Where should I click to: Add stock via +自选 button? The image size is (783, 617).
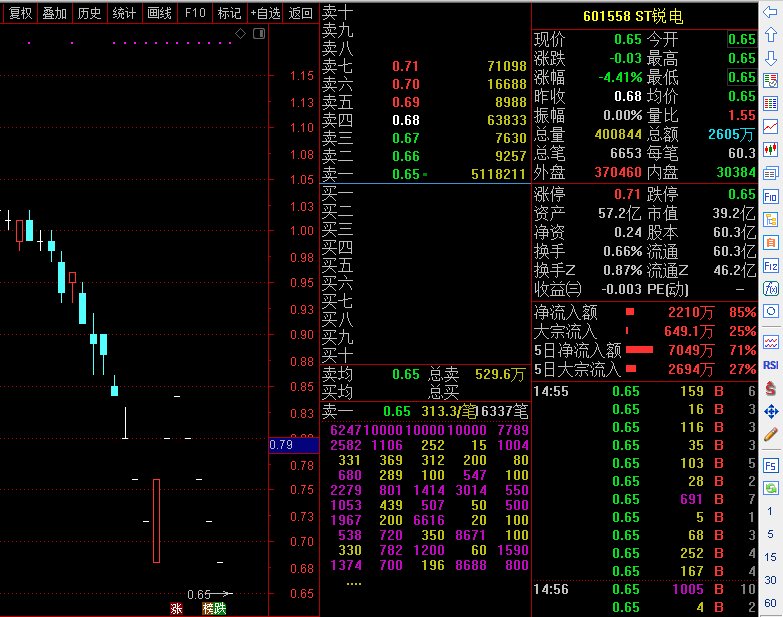point(265,13)
